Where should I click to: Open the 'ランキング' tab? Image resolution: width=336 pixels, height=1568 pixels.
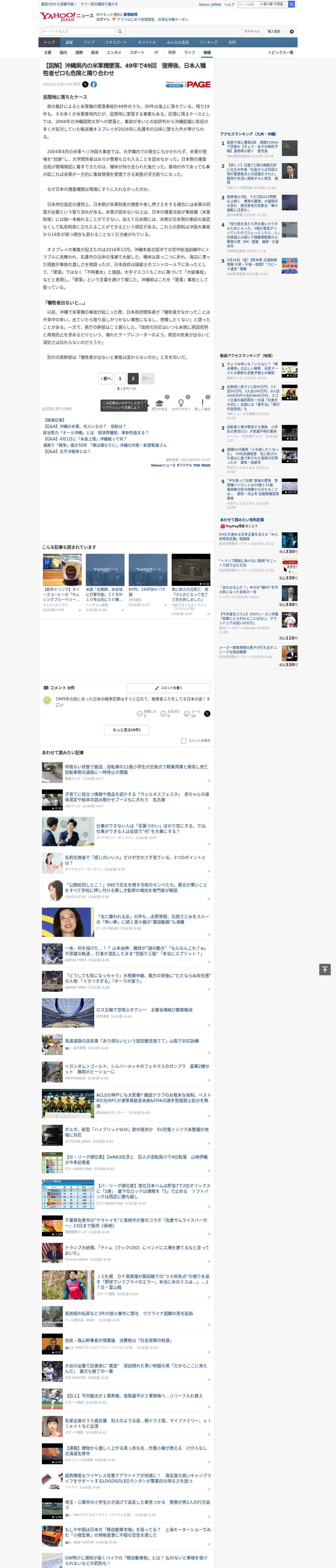pos(209,43)
